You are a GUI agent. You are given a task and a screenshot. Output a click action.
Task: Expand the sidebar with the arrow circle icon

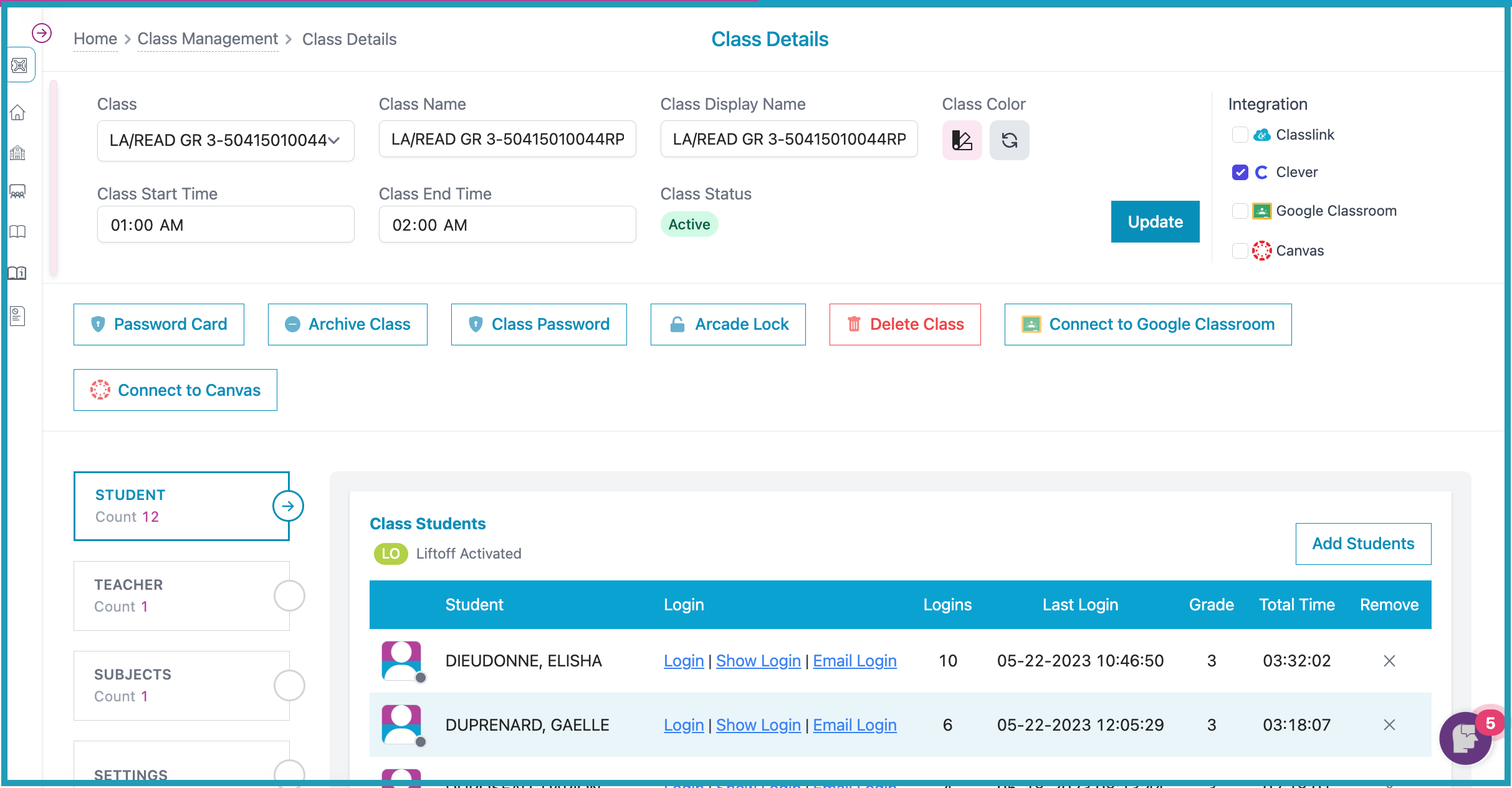pyautogui.click(x=42, y=33)
